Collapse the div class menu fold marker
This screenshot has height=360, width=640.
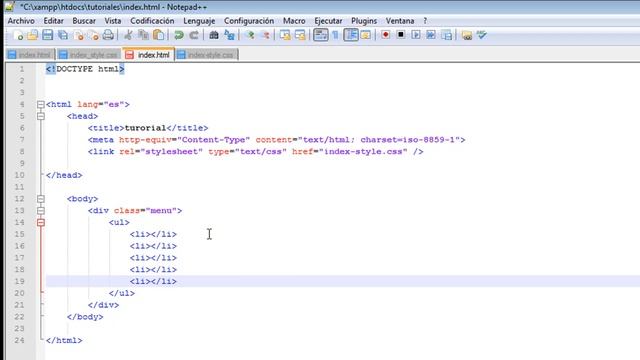(41, 211)
